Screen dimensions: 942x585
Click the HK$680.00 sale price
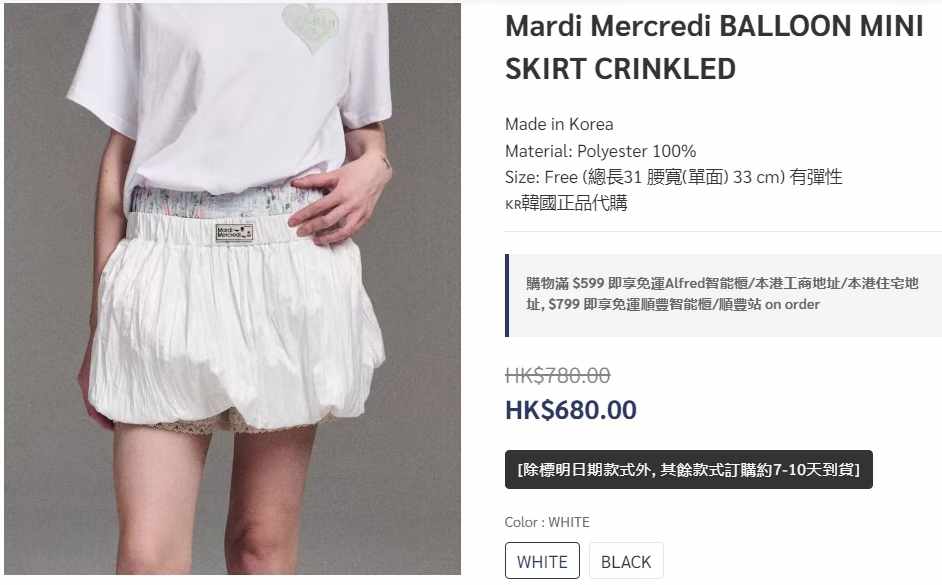pyautogui.click(x=571, y=410)
